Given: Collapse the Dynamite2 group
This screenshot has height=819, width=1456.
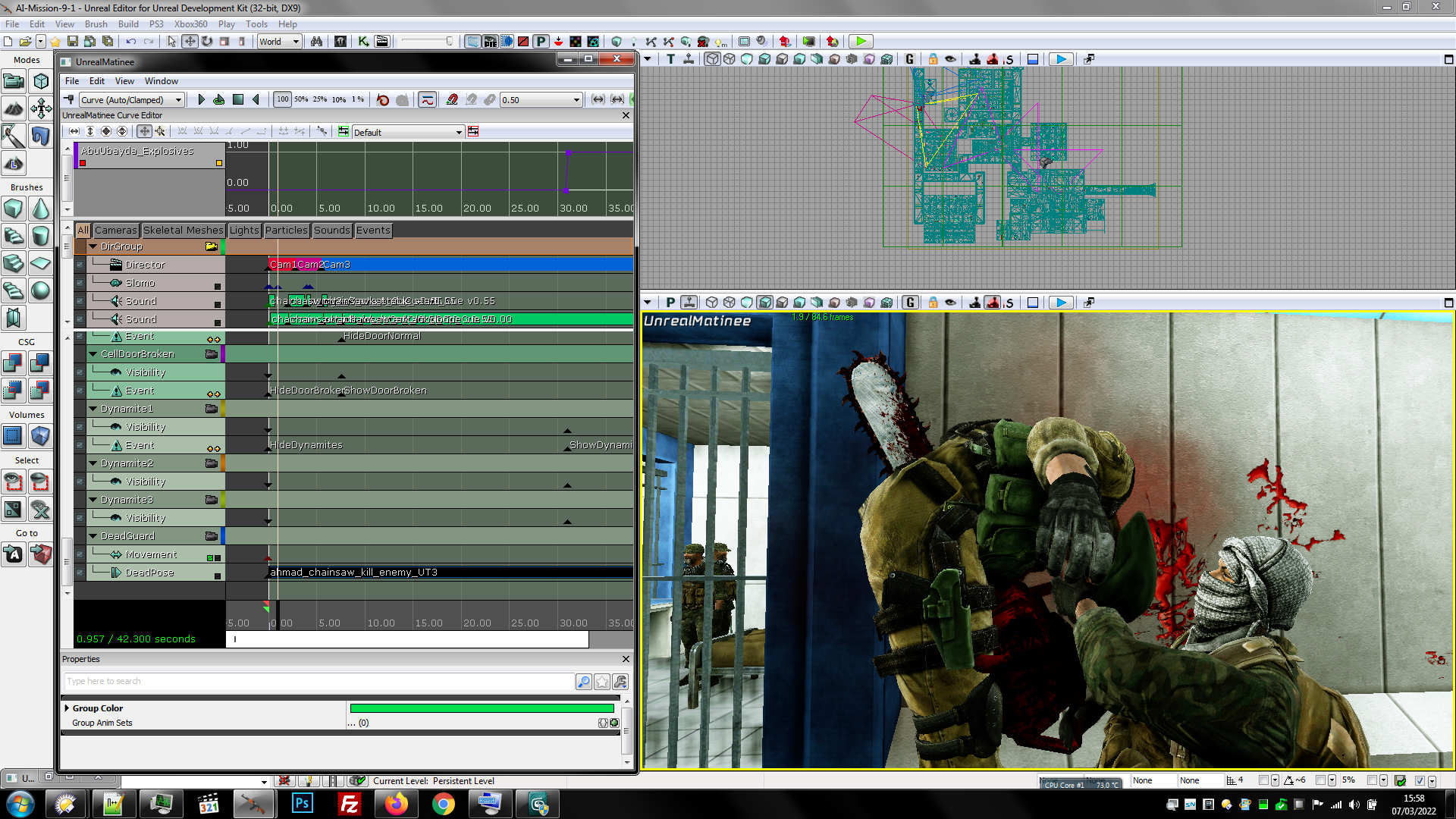Looking at the screenshot, I should coord(93,463).
